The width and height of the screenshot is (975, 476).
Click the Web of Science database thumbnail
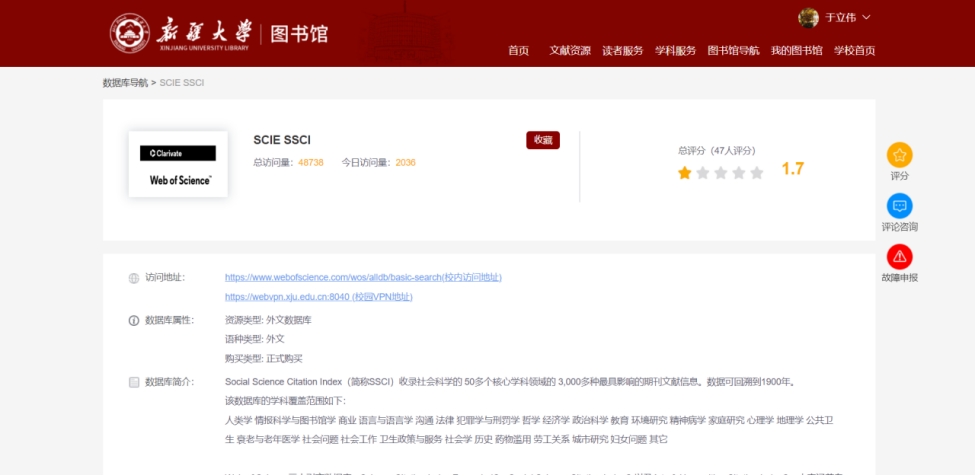click(178, 164)
